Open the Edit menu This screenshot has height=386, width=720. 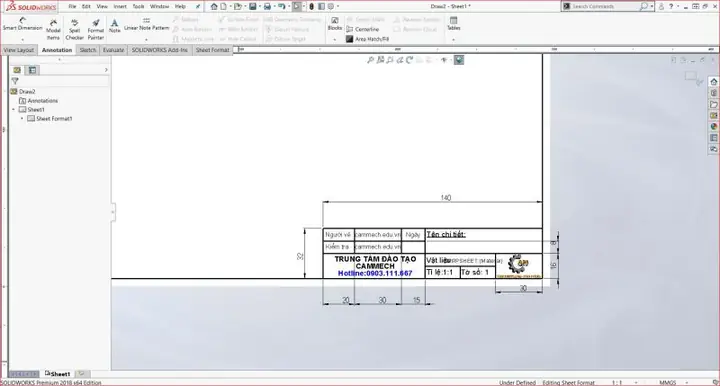pos(86,6)
